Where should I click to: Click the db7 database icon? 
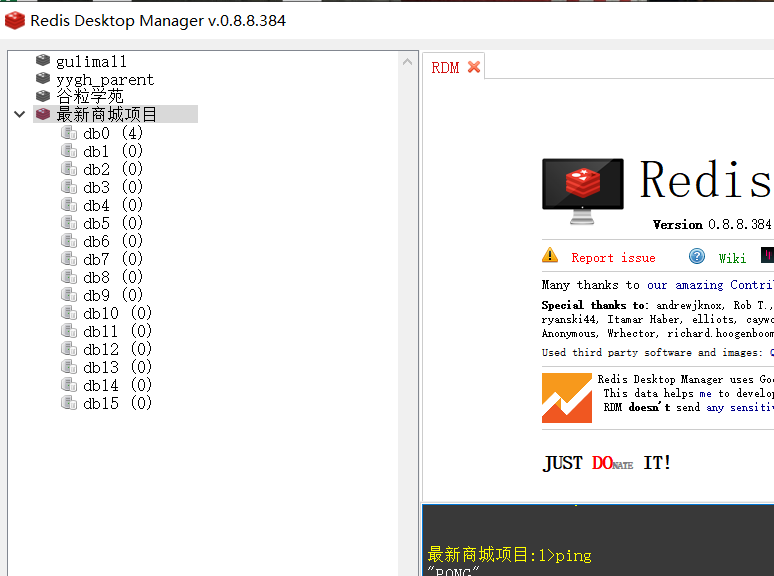coord(69,259)
